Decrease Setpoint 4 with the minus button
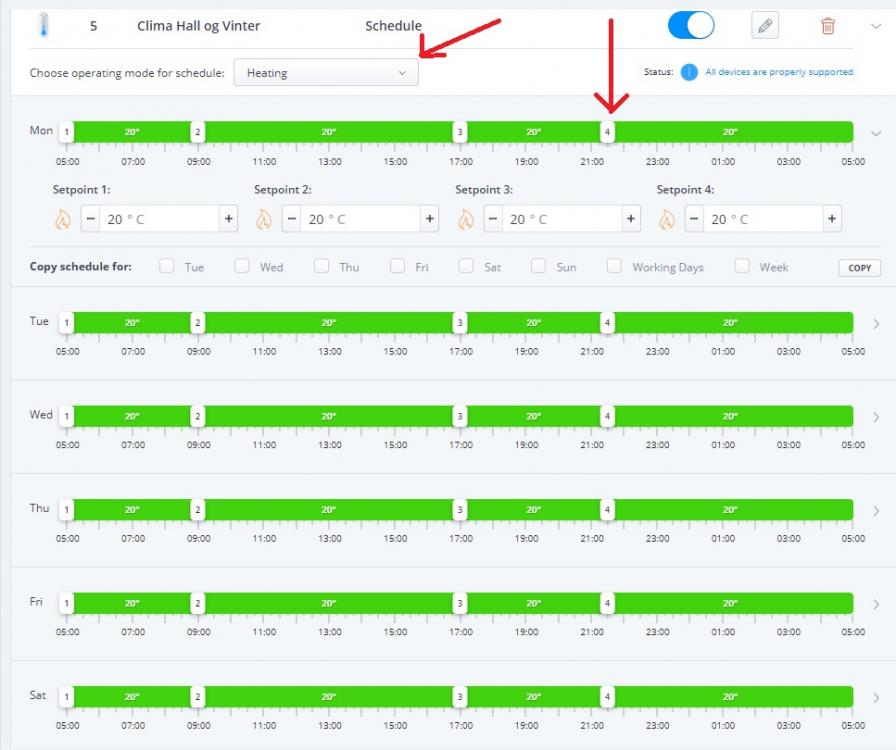The image size is (896, 750). (x=694, y=219)
